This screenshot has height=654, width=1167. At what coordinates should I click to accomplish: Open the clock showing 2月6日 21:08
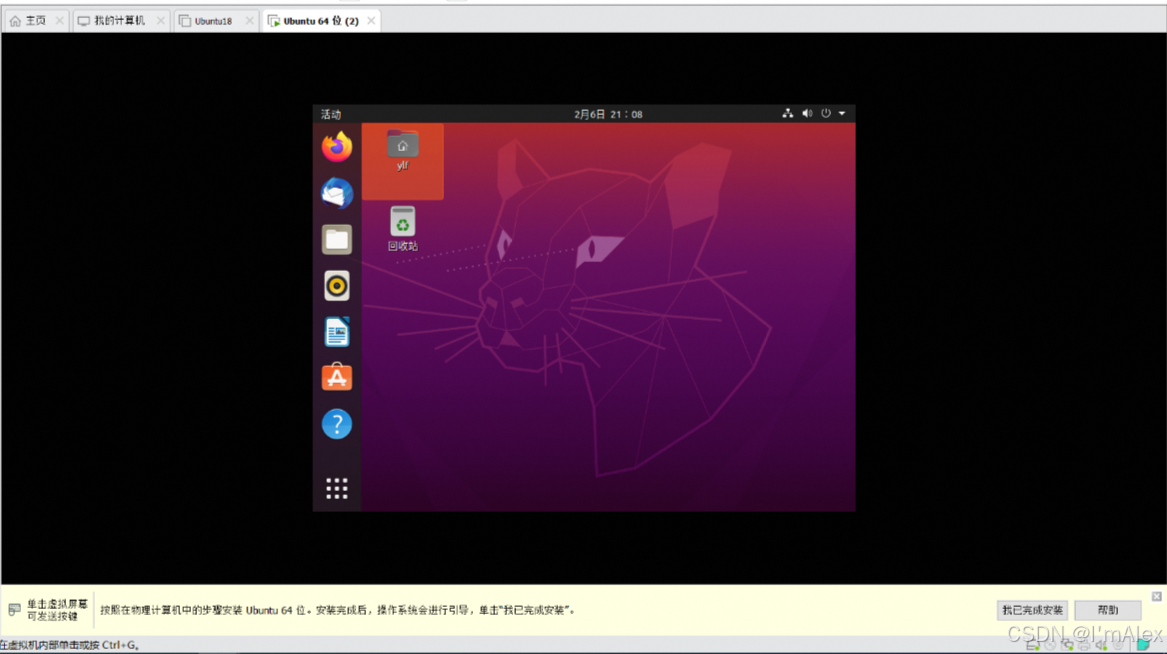(x=608, y=115)
